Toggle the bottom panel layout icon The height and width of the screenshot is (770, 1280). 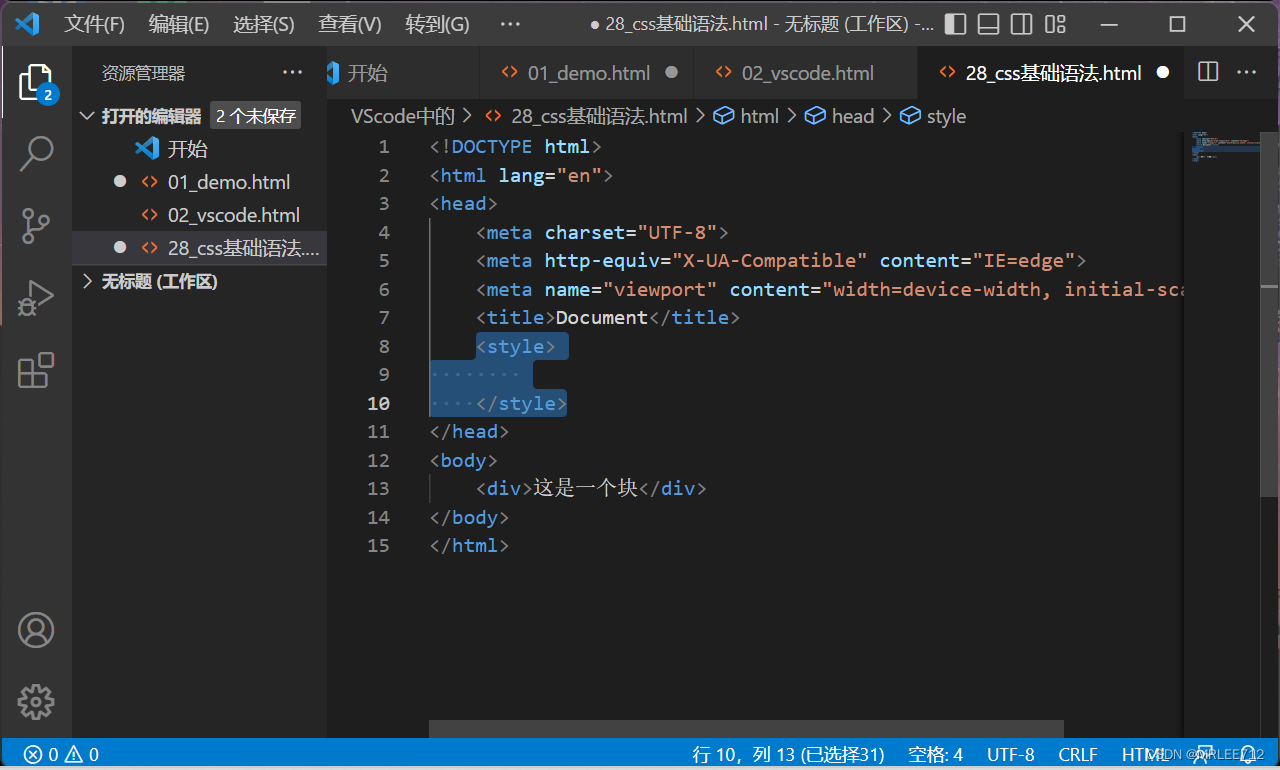988,24
